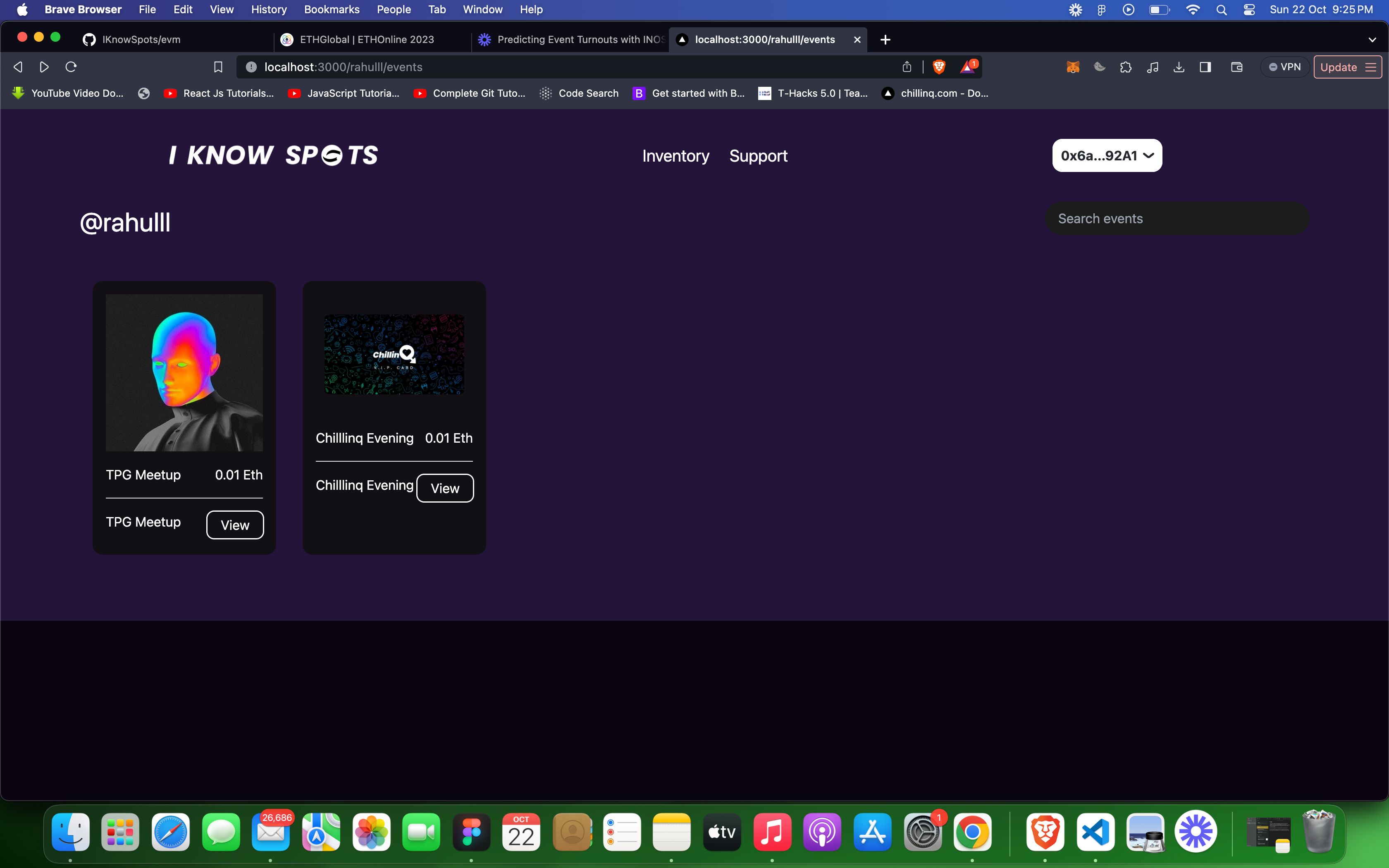Click the browser extensions icon
This screenshot has width=1389, height=868.
tap(1127, 67)
